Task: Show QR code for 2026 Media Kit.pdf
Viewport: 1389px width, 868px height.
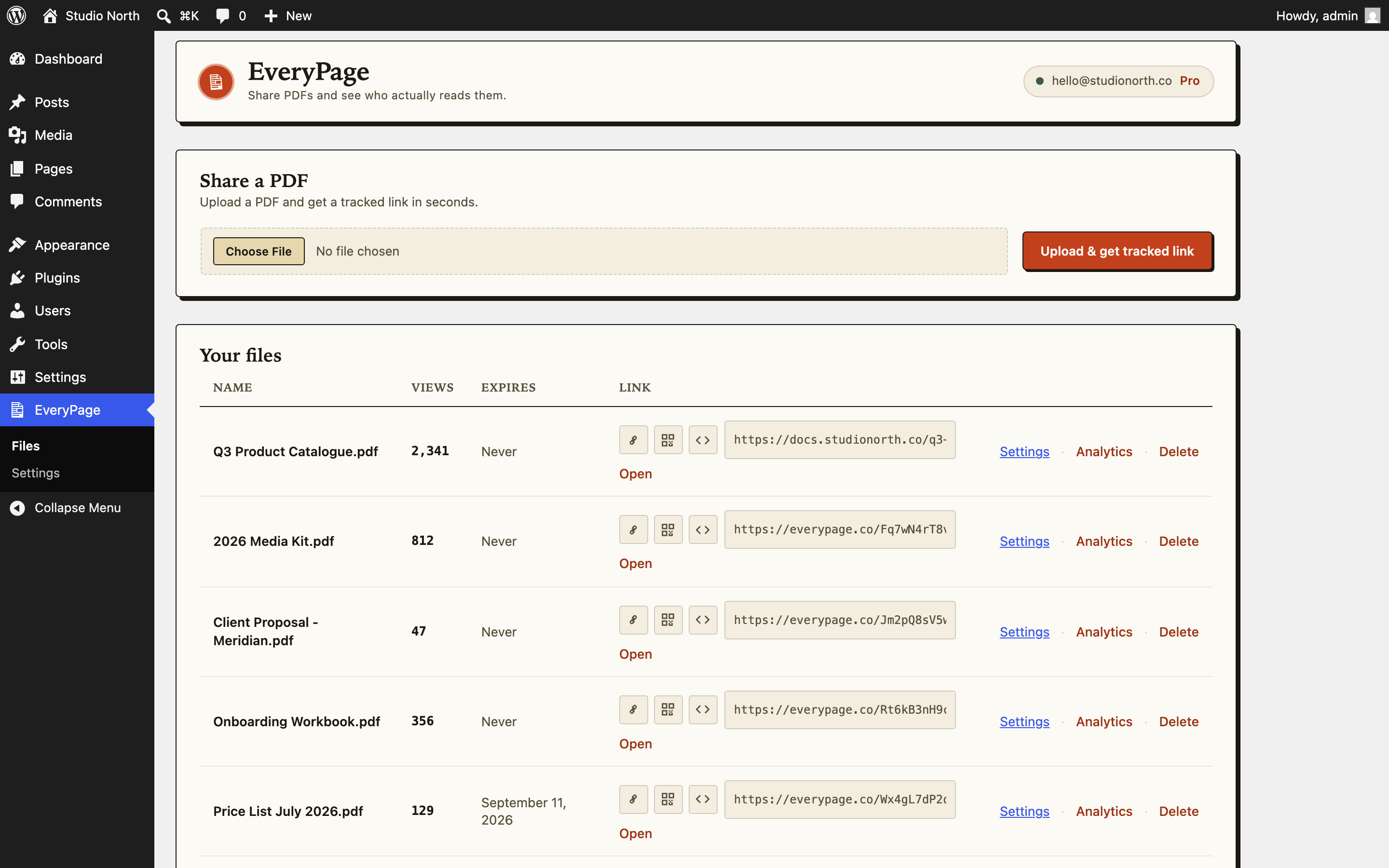Action: point(668,529)
